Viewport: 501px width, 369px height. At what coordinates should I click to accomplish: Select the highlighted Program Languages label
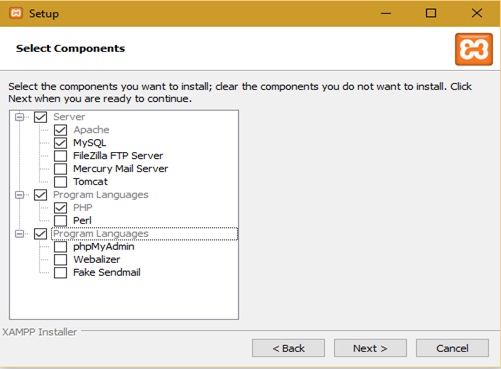pos(101,234)
